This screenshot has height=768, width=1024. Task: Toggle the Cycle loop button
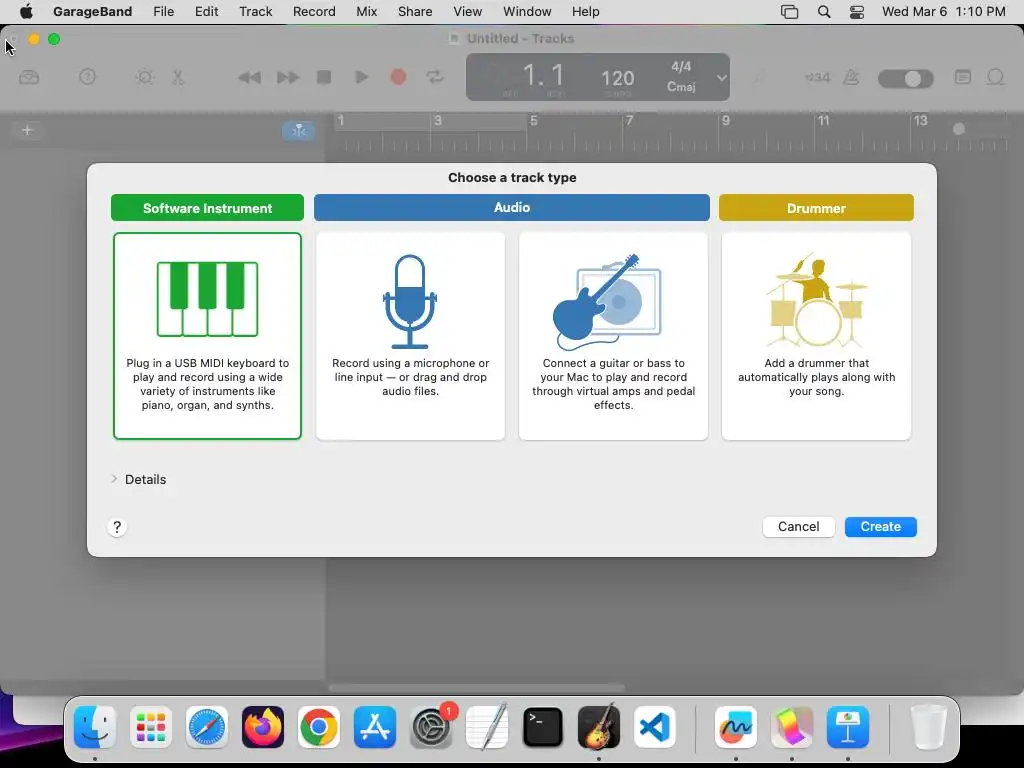pyautogui.click(x=435, y=77)
